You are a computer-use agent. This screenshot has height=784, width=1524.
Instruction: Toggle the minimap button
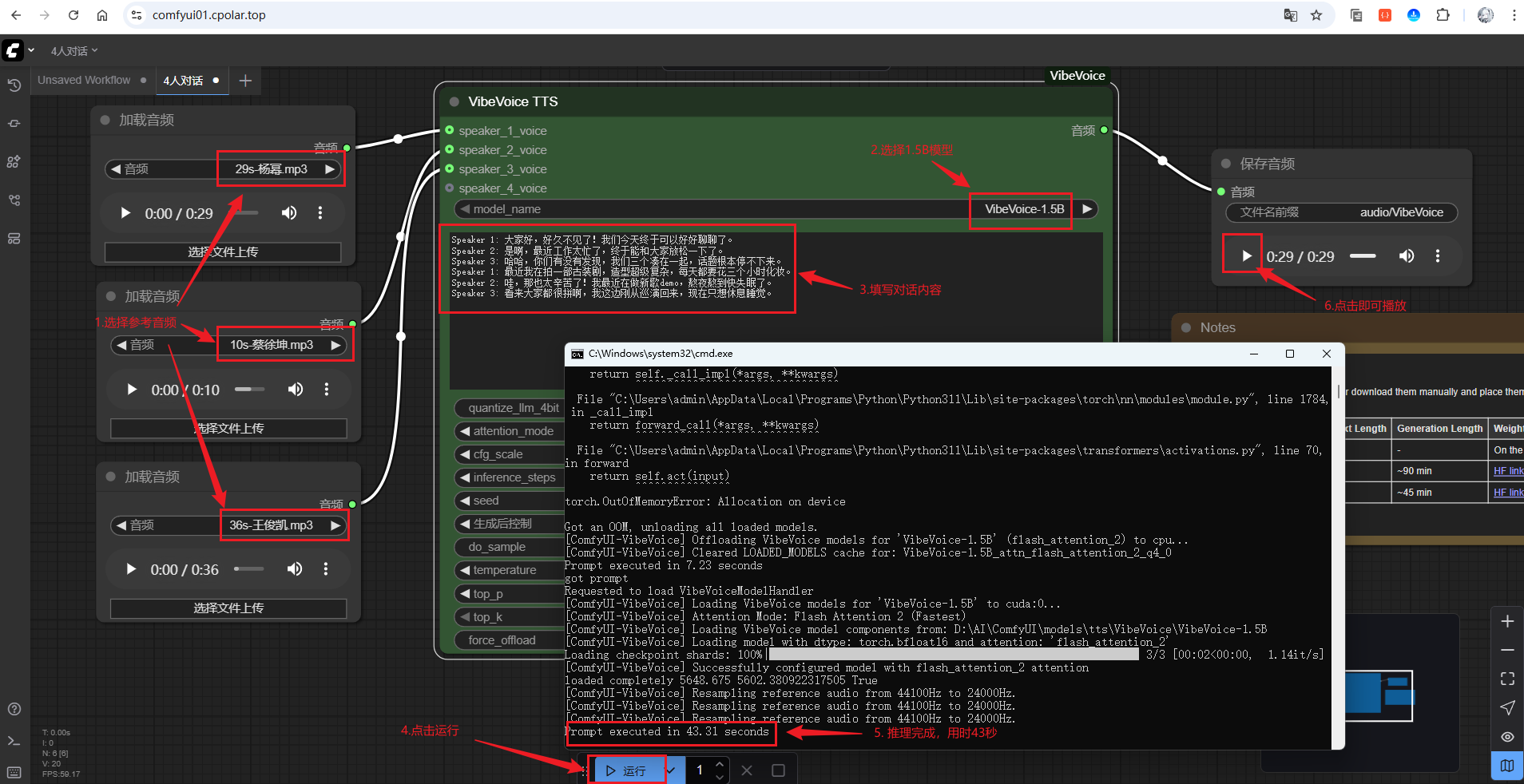[1507, 766]
